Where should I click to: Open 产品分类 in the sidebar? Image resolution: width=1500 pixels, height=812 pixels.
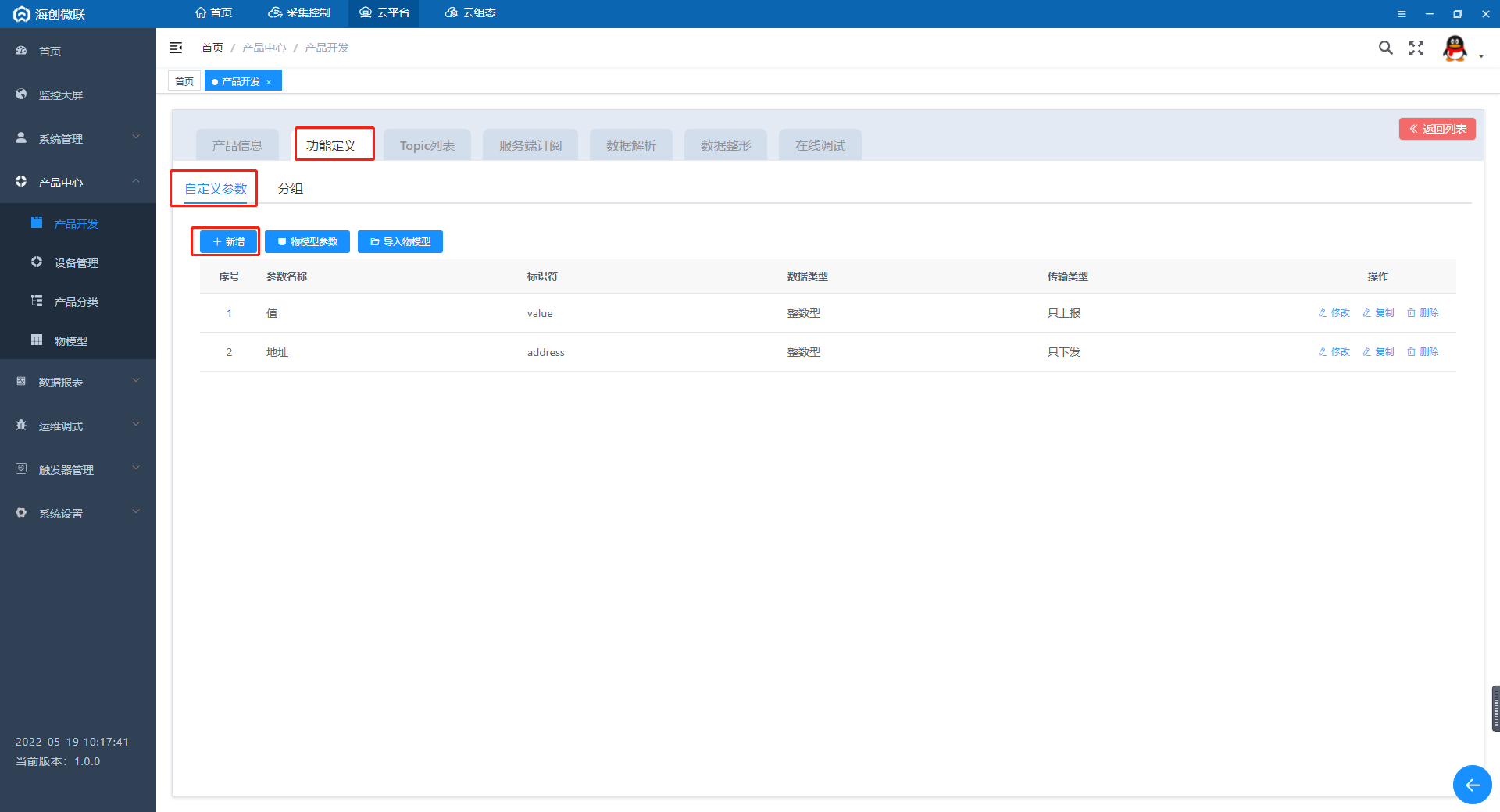pos(78,301)
